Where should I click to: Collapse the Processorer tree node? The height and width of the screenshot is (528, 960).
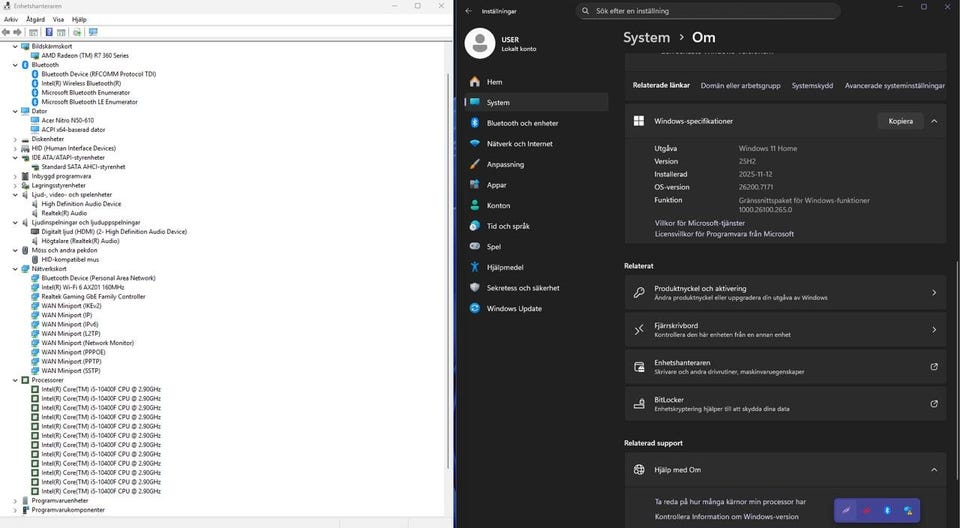pos(15,381)
